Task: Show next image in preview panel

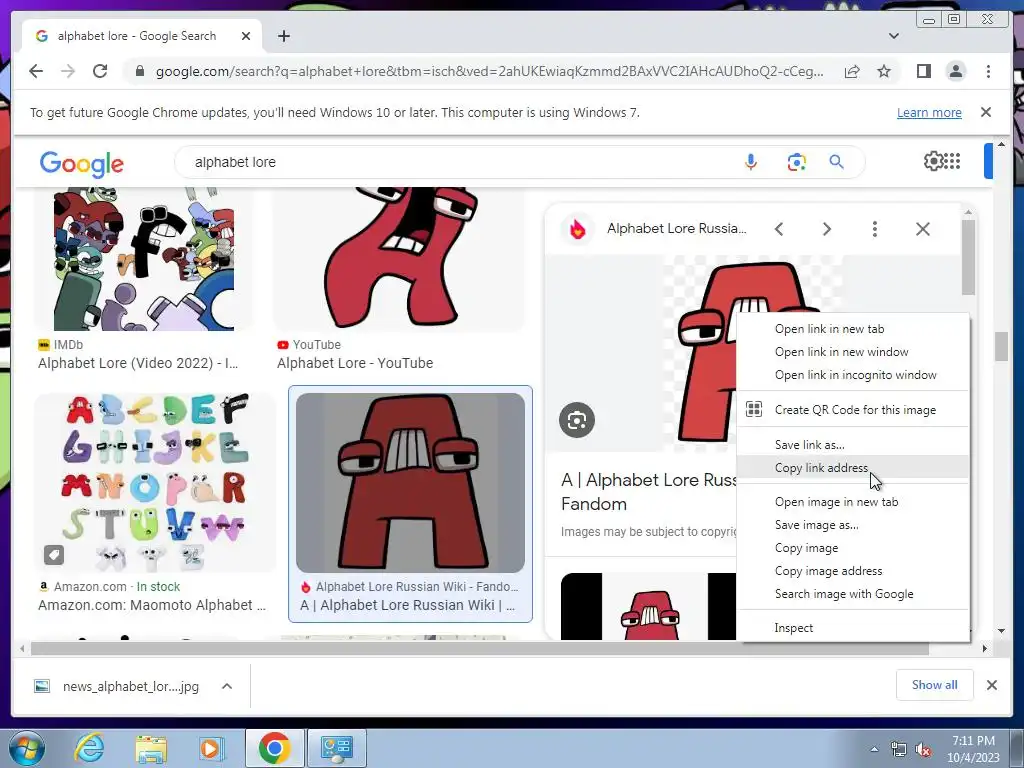Action: 826,229
